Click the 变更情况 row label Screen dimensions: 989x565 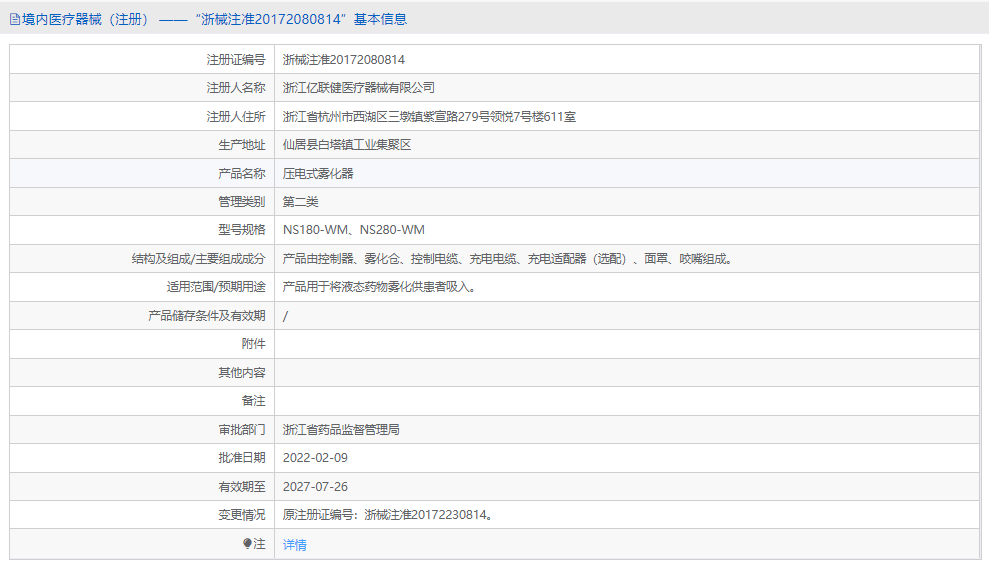[242, 515]
